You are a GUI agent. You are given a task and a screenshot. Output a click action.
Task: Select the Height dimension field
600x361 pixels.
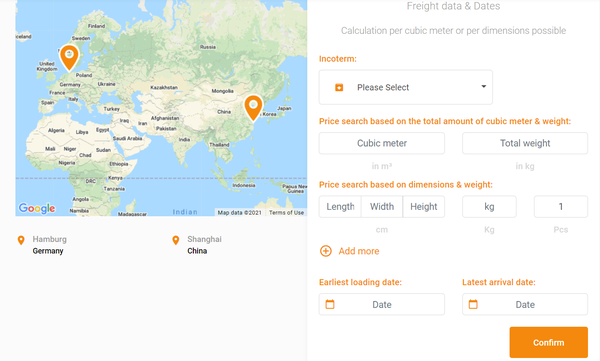(x=424, y=207)
